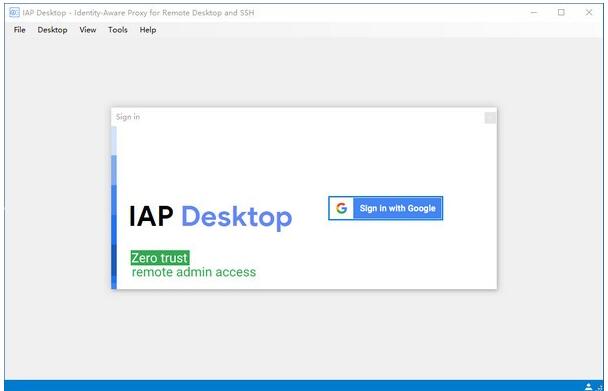
Task: Click the Sign in dialog title
Action: tap(128, 117)
